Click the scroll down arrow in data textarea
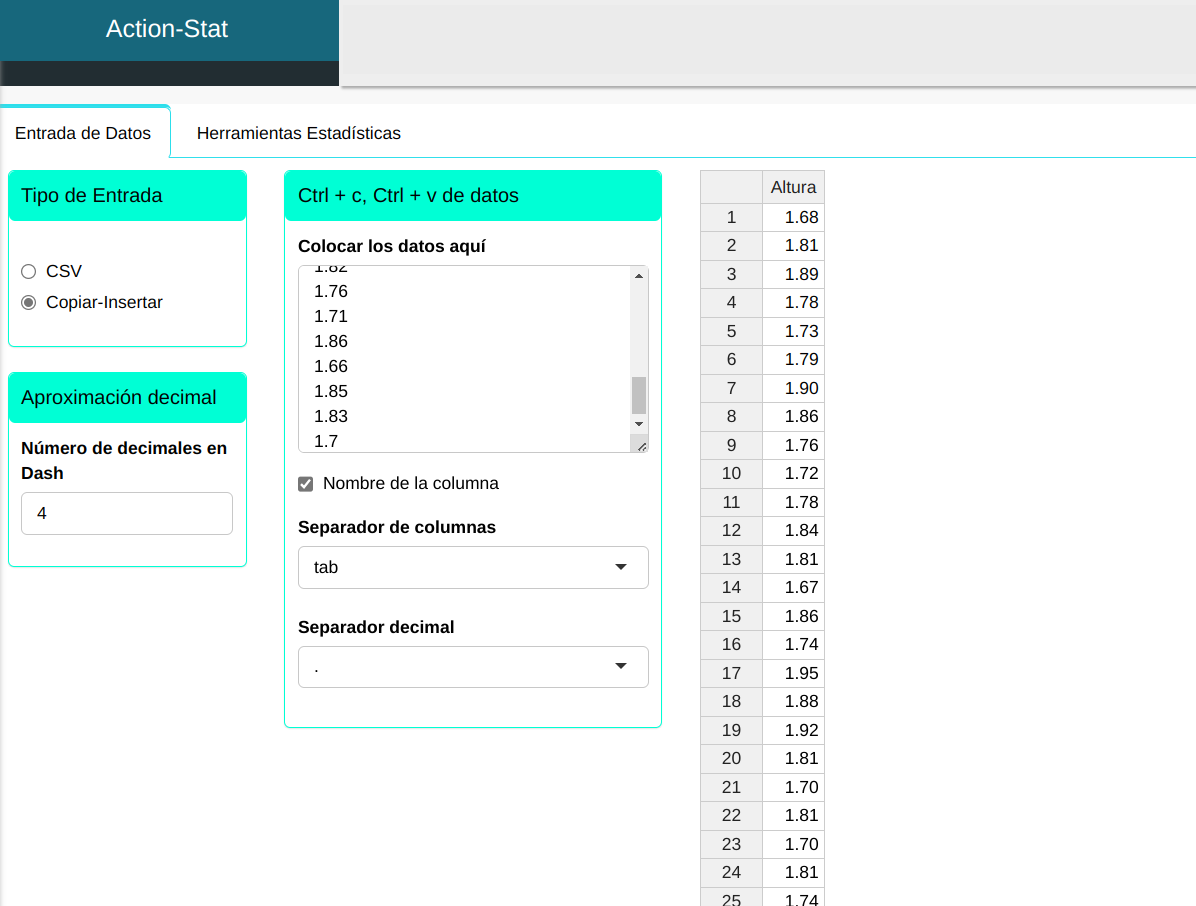Image resolution: width=1196 pixels, height=906 pixels. (639, 424)
